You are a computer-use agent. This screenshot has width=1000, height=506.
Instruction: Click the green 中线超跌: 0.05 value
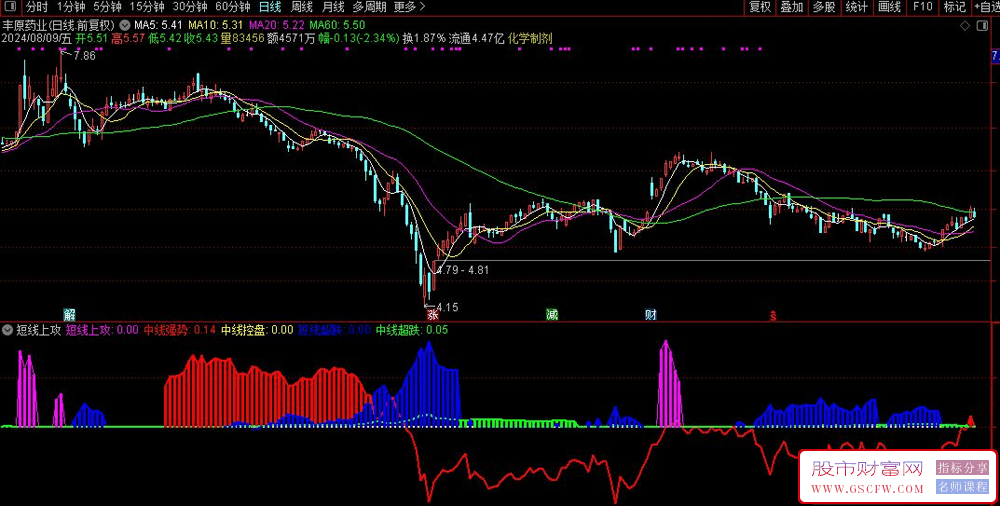(x=412, y=330)
